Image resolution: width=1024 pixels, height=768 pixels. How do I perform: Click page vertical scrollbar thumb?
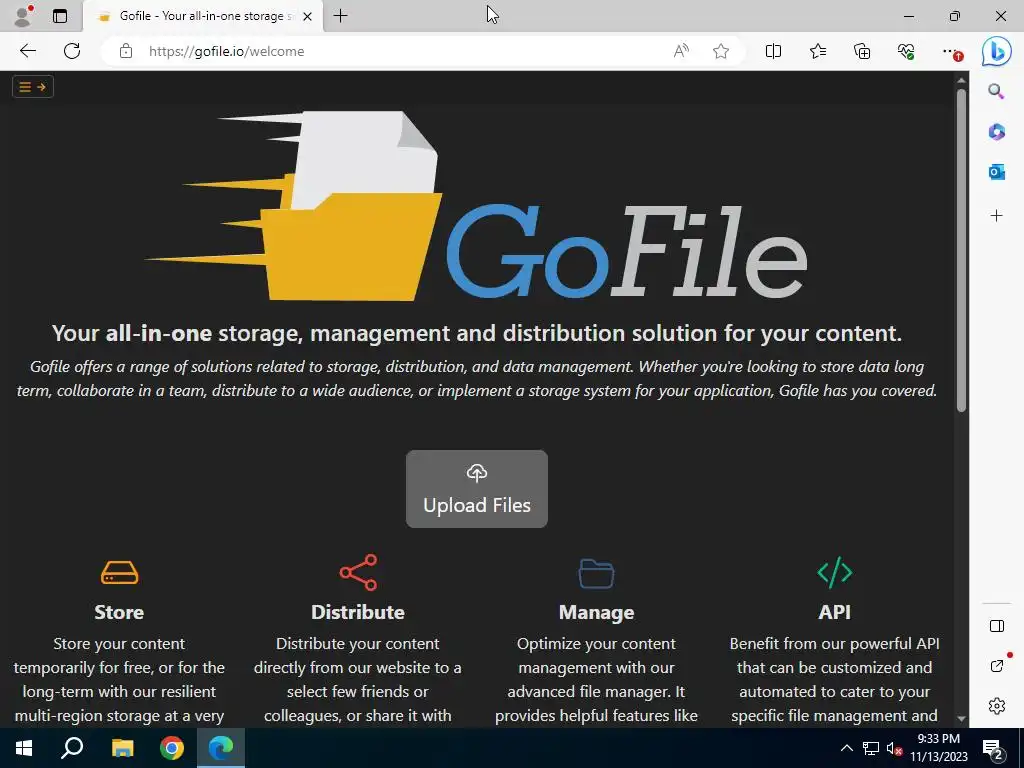pos(961,250)
